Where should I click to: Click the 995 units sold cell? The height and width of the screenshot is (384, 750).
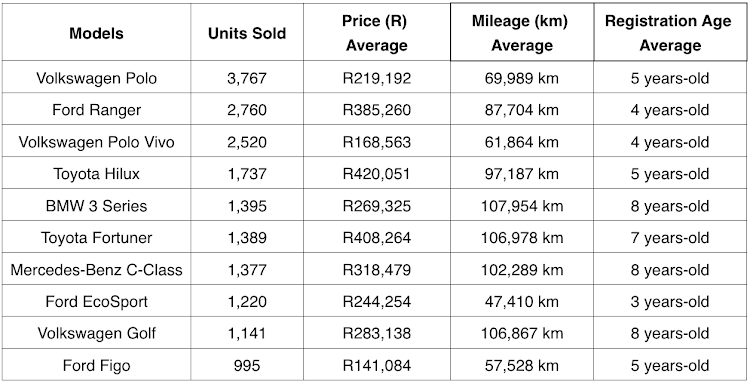(x=247, y=365)
